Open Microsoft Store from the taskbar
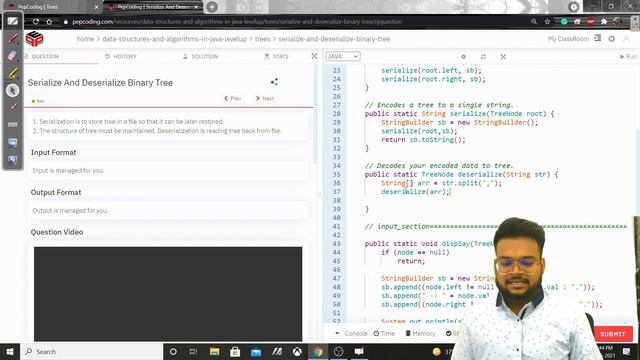The width and height of the screenshot is (640, 360). [235, 351]
